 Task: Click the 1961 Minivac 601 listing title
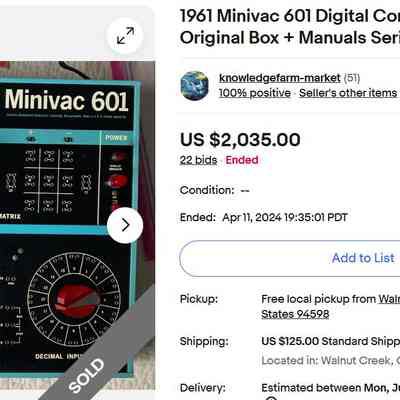290,27
